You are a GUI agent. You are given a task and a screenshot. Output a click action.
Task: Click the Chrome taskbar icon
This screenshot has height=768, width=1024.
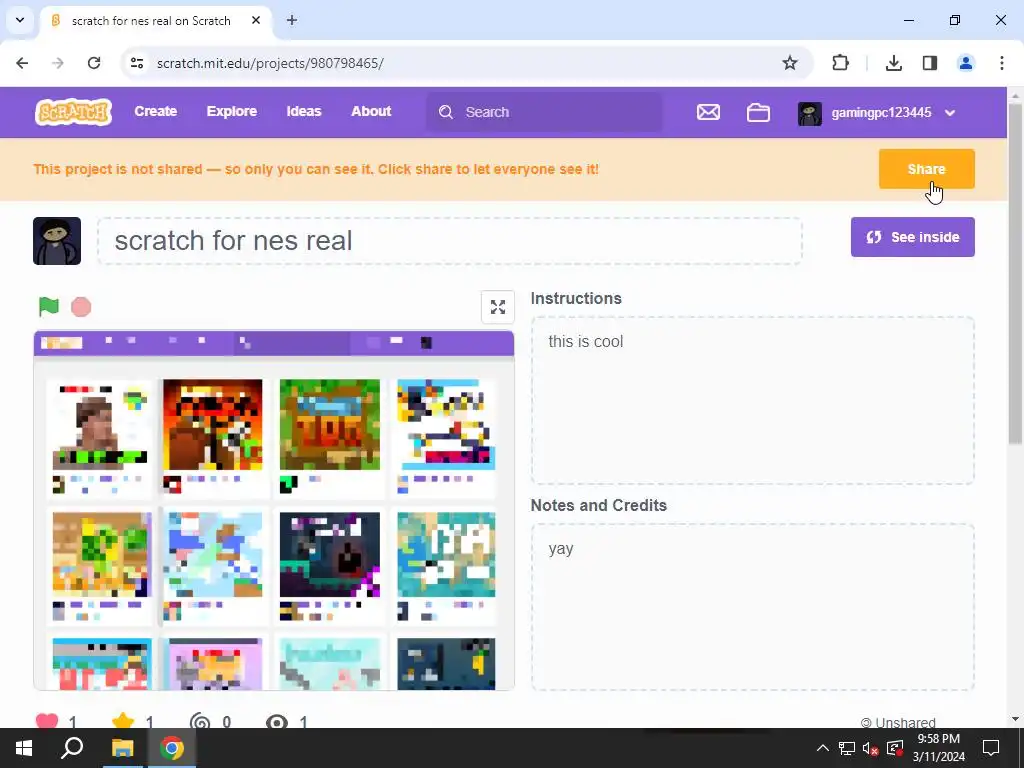[x=172, y=748]
